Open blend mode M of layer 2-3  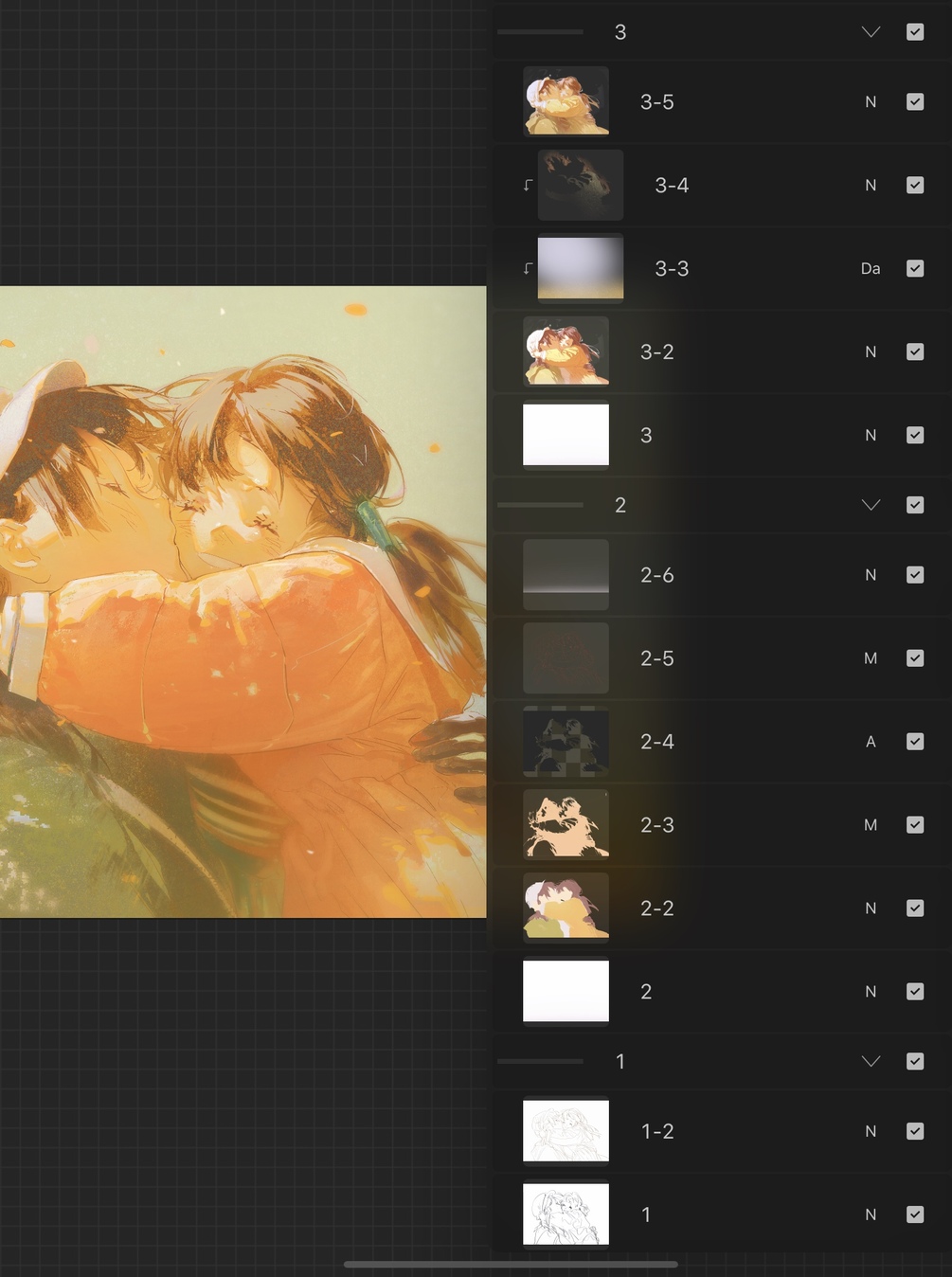[x=871, y=825]
